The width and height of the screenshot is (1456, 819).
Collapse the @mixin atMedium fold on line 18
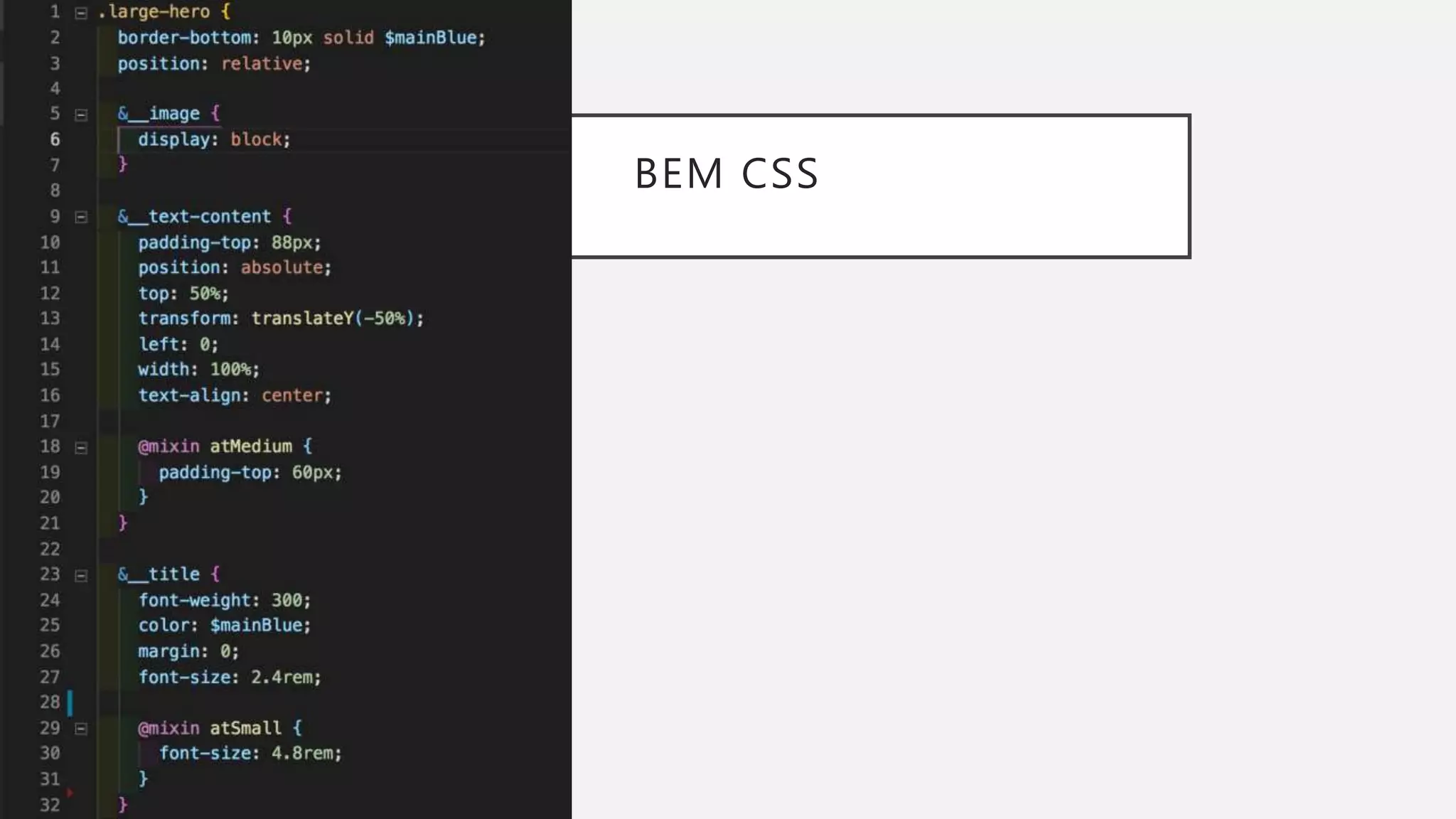(x=81, y=447)
